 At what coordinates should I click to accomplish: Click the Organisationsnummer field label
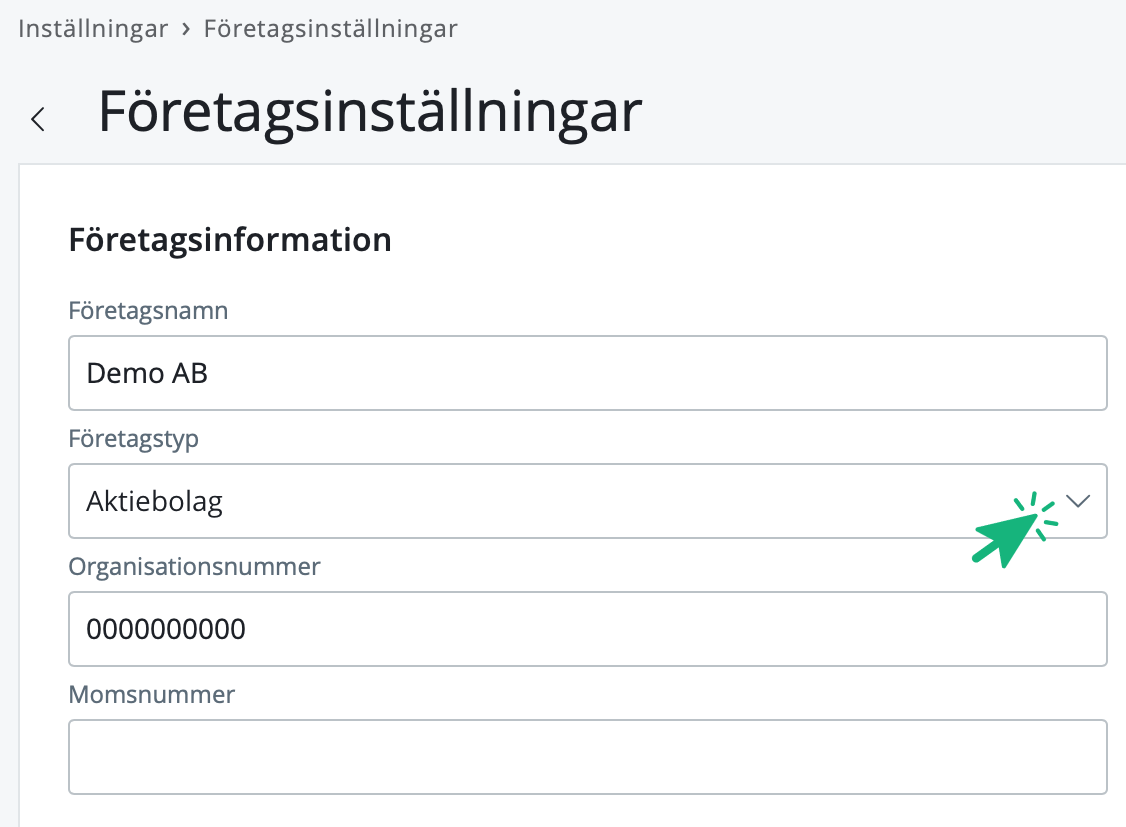click(x=194, y=567)
